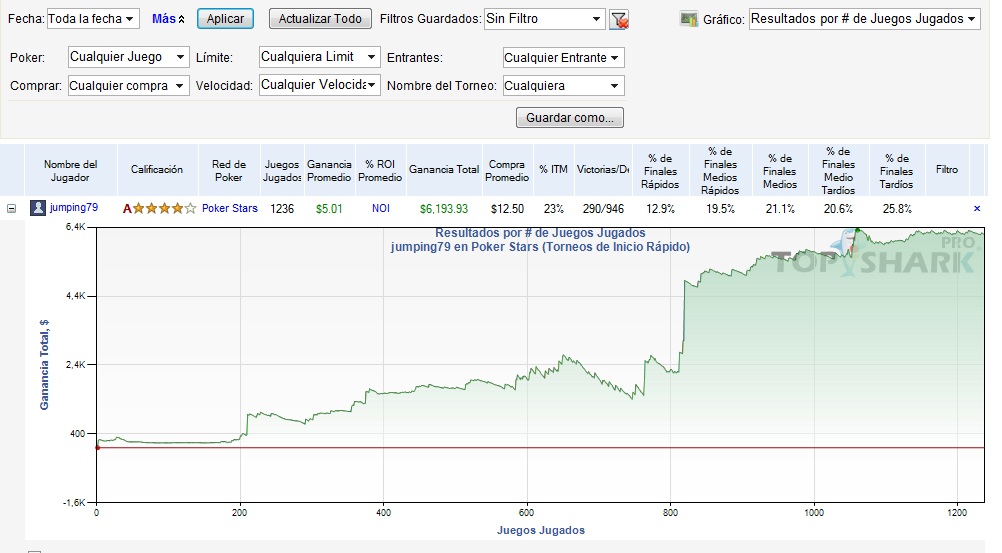Sort by Compra Promedio column header
The width and height of the screenshot is (1002, 553).
click(x=507, y=171)
